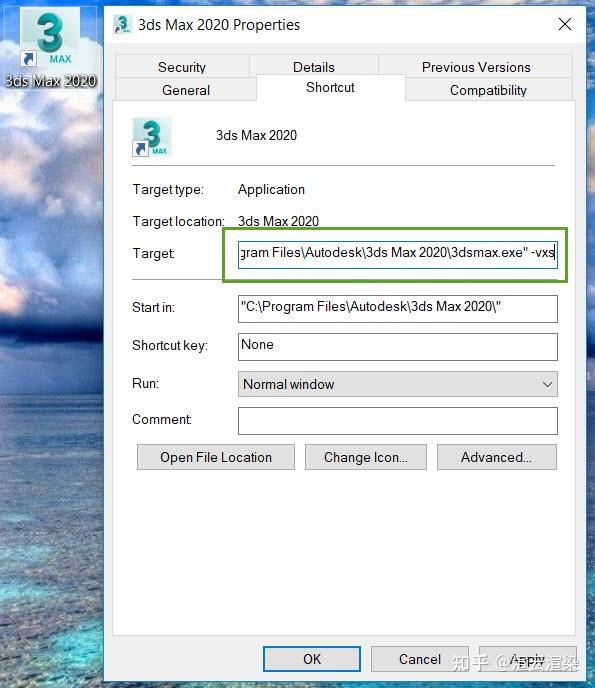595x688 pixels.
Task: Switch to the Details tab
Action: coord(314,67)
